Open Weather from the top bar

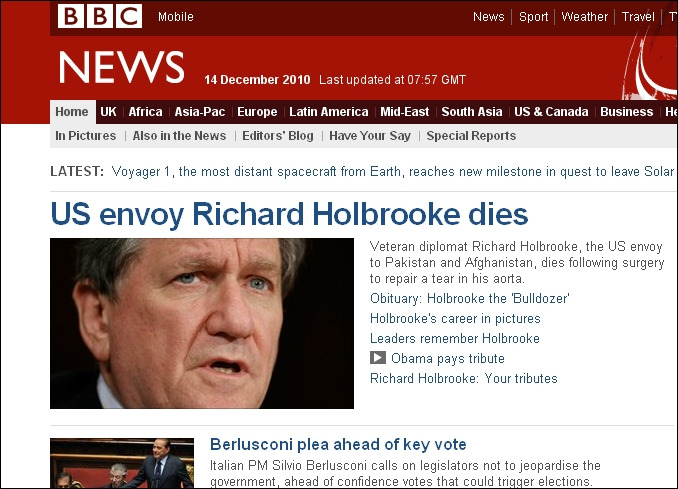(584, 17)
